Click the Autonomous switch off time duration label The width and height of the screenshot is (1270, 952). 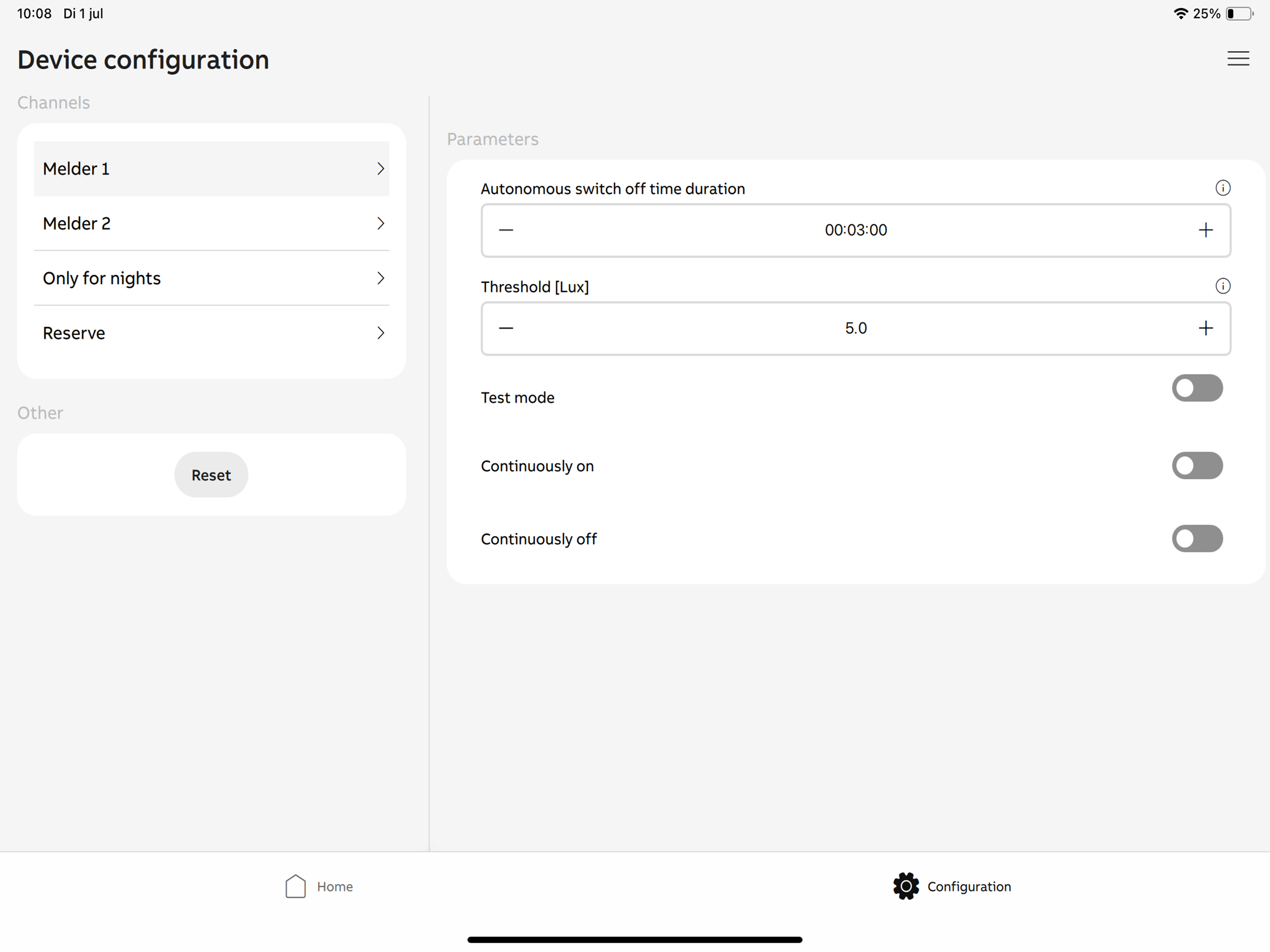tap(613, 189)
